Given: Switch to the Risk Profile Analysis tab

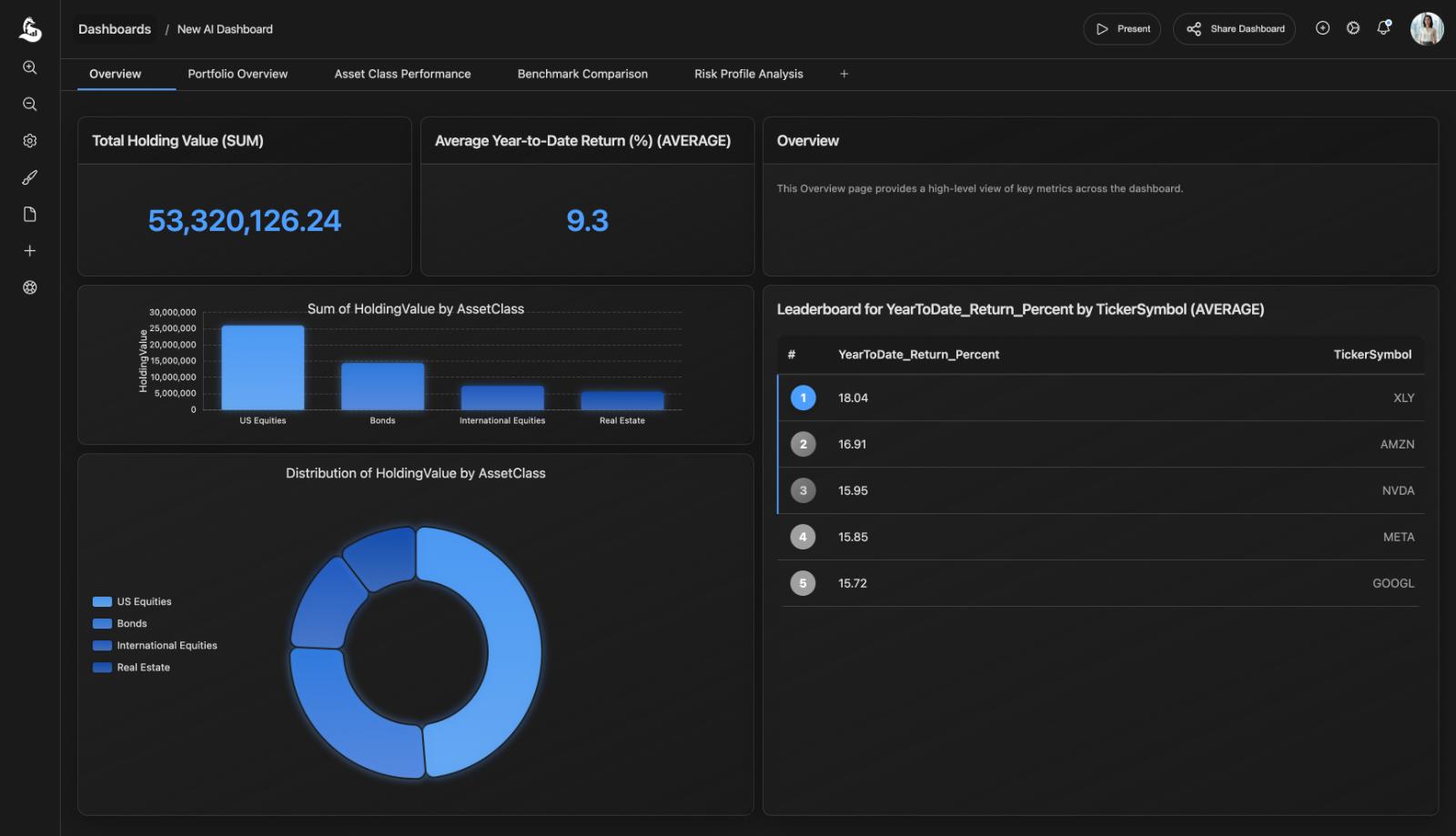Looking at the screenshot, I should point(747,74).
